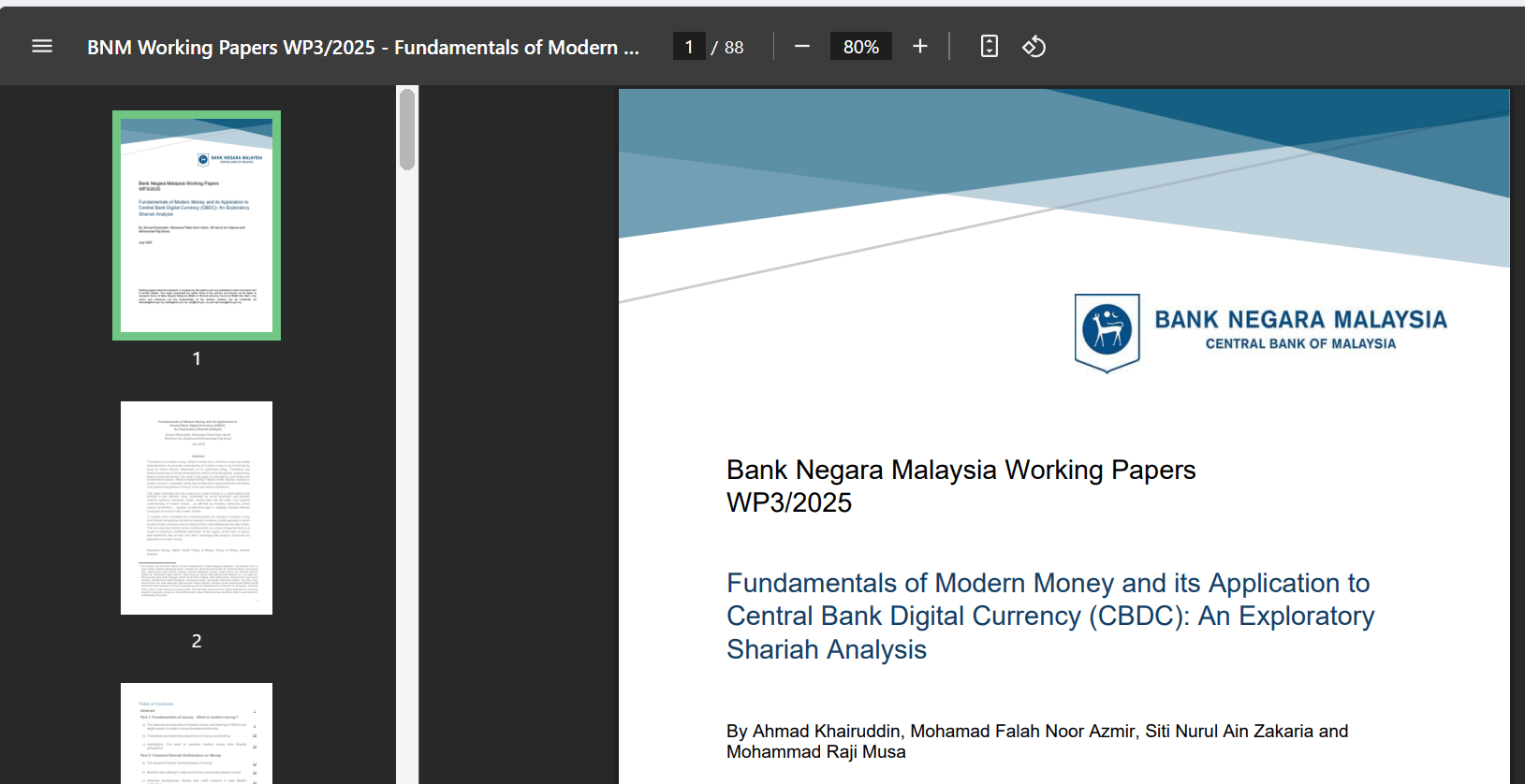Click the CENTRAL BANK OF MALAYSIA logo subtitle
Viewport: 1525px width, 784px height.
point(1300,344)
